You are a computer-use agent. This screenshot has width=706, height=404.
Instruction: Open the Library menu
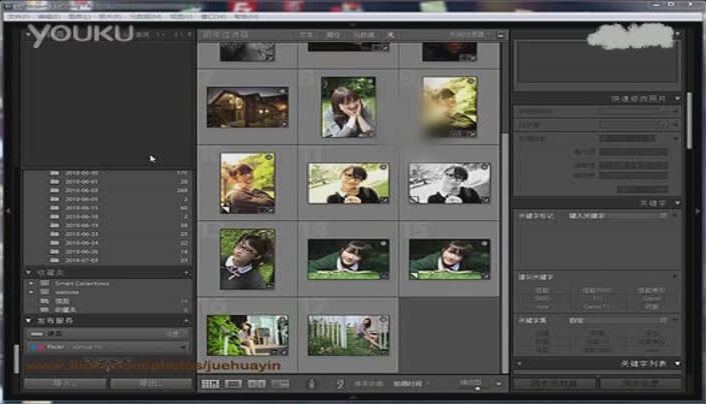79,16
